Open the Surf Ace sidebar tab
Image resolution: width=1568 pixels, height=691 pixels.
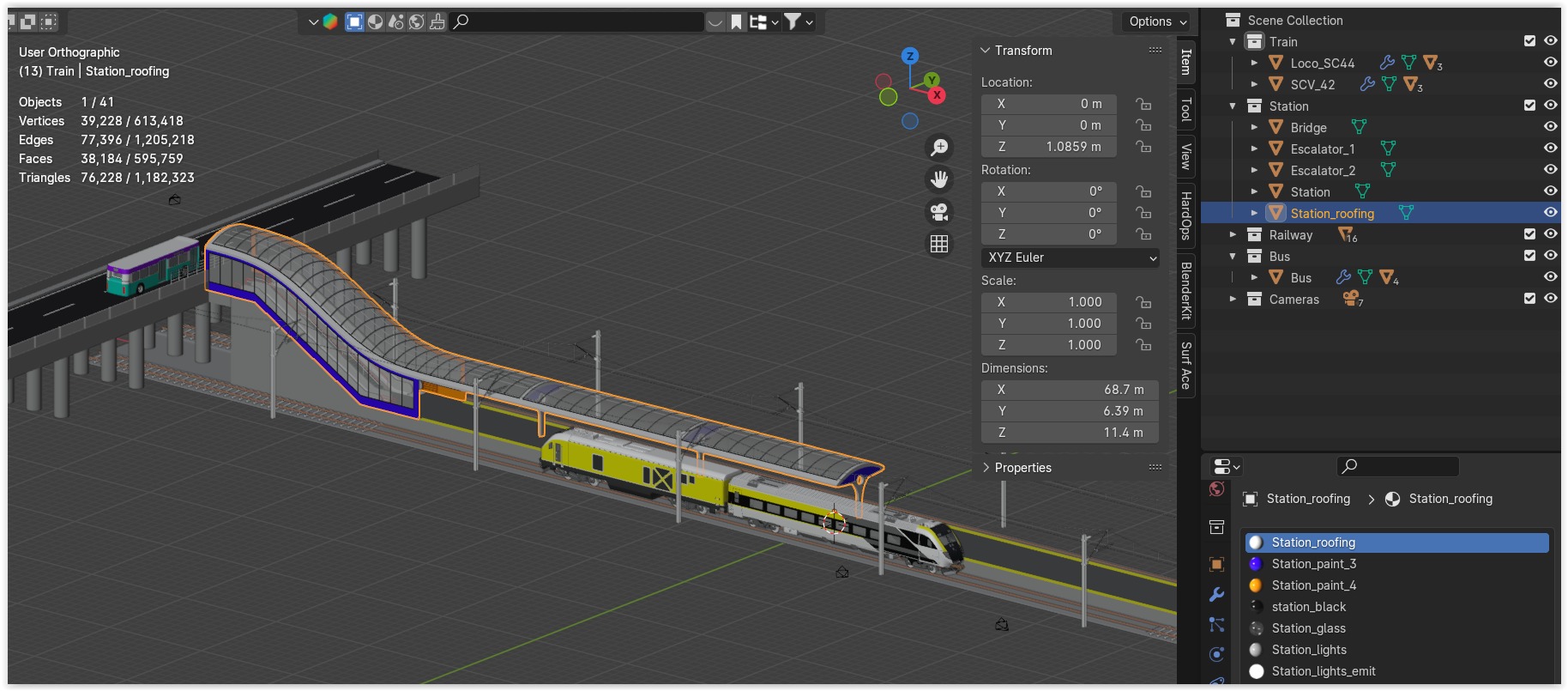(1186, 365)
